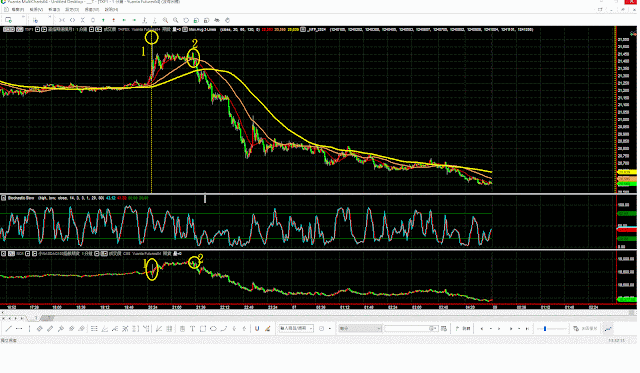The image size is (640, 373).
Task: Click the grid table icon in drawing toolbar
Action: [x=169, y=329]
